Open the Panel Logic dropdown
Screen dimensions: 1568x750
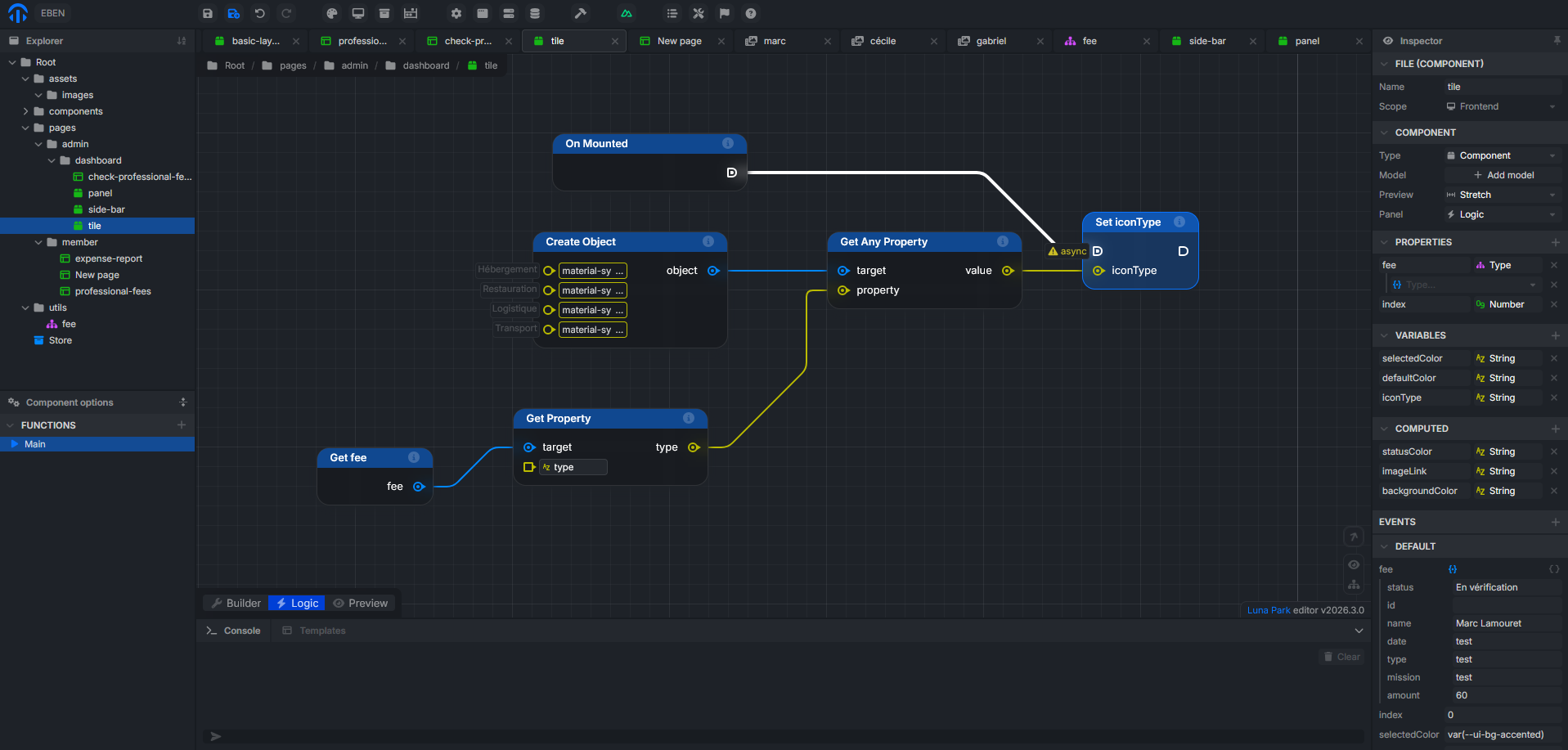point(1502,214)
